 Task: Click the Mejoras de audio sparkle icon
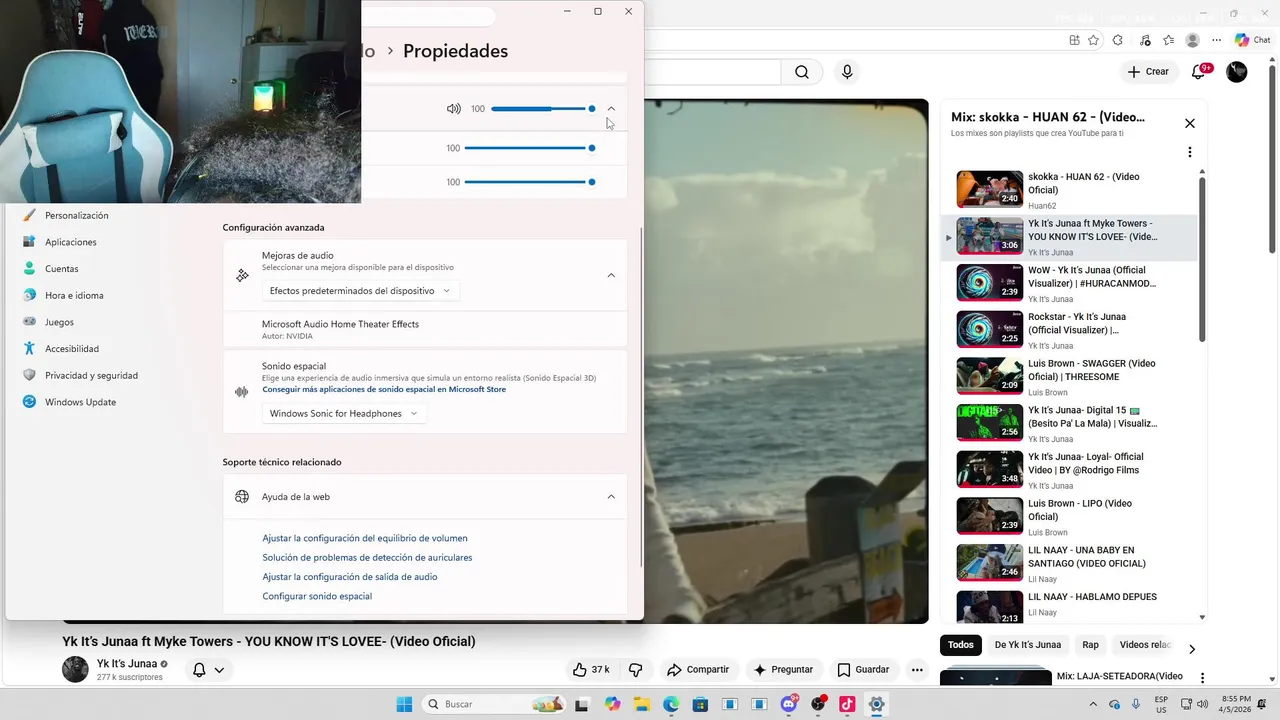click(x=242, y=275)
